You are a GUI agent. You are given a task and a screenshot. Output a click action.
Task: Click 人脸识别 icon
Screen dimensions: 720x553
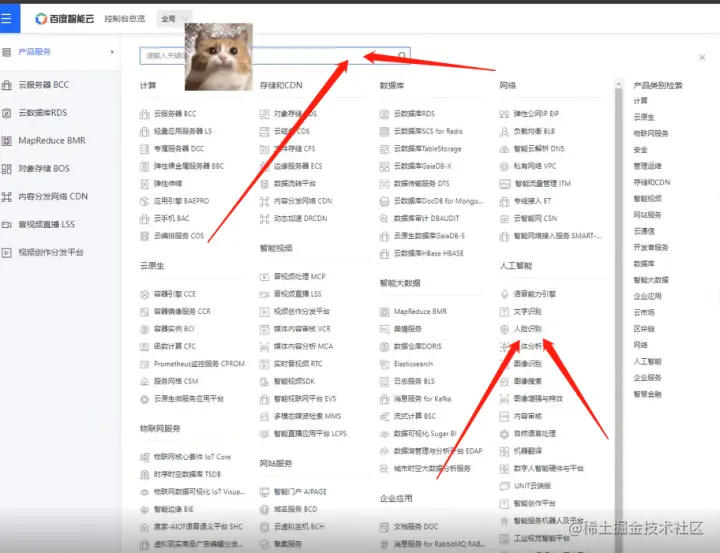(504, 329)
